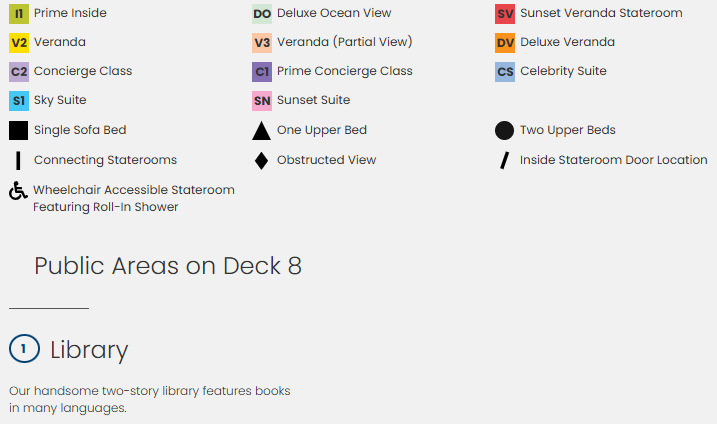Select the V3 Veranda Partial View badge
The height and width of the screenshot is (424, 717).
(262, 43)
